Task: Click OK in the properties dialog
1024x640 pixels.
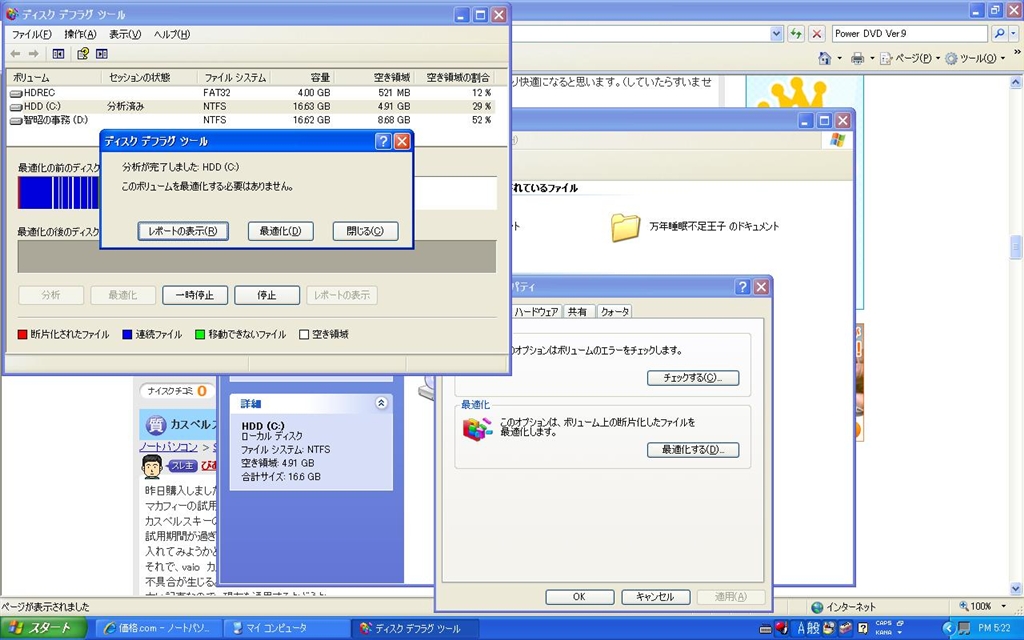Action: (579, 597)
